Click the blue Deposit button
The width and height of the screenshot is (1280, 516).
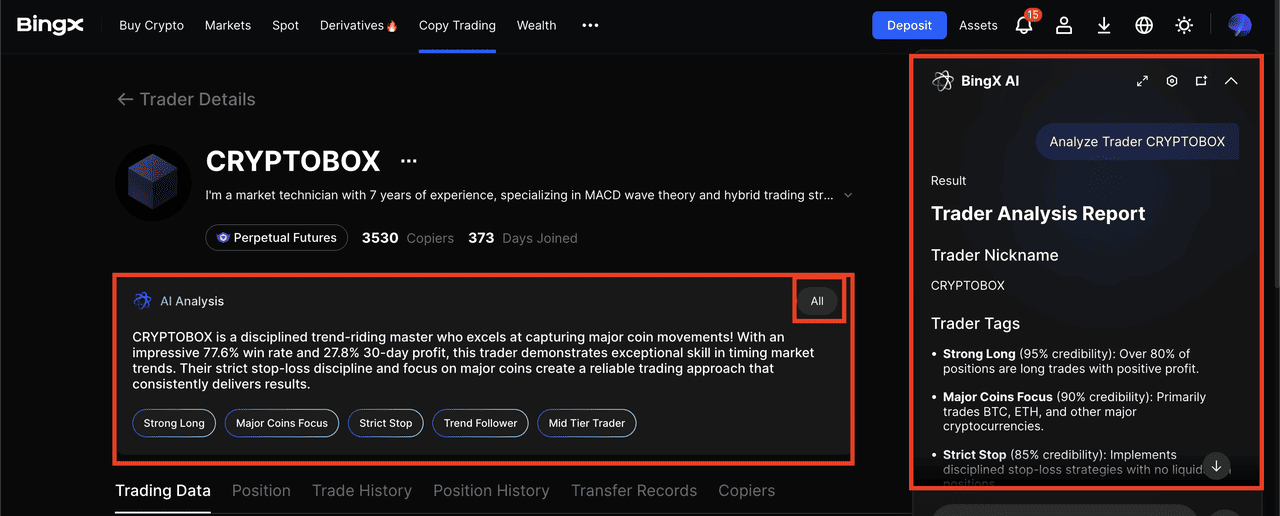909,26
